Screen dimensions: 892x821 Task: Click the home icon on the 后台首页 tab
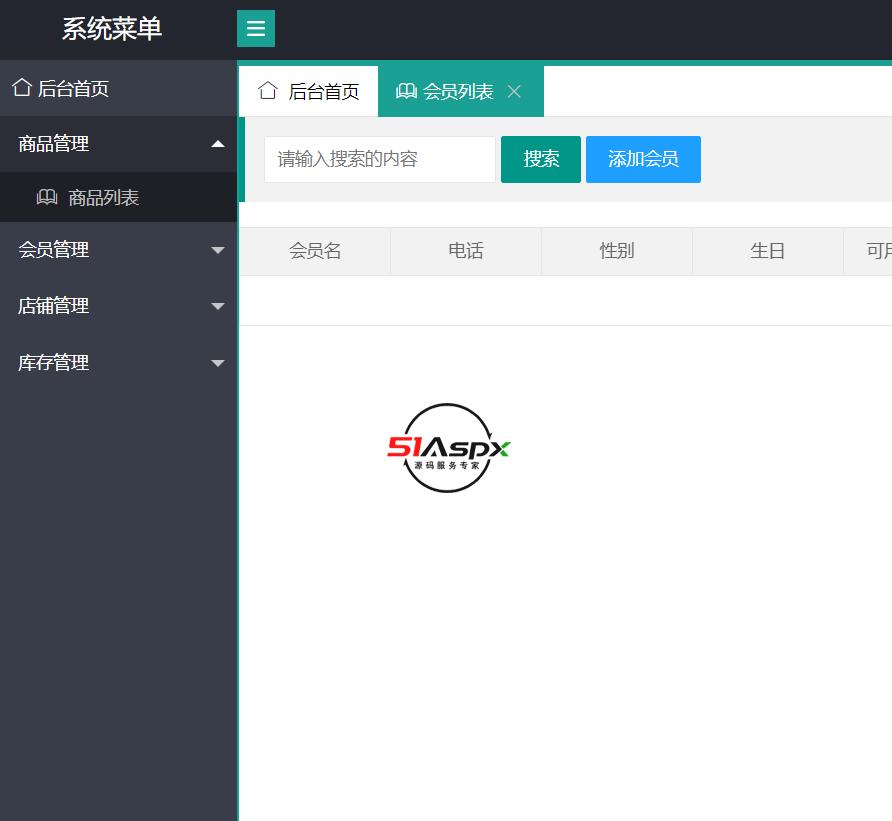pos(267,90)
